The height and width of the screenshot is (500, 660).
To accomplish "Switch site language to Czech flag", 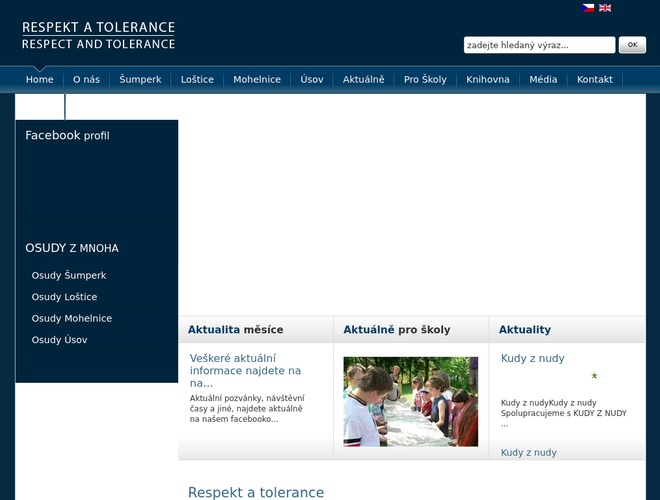I will point(588,8).
